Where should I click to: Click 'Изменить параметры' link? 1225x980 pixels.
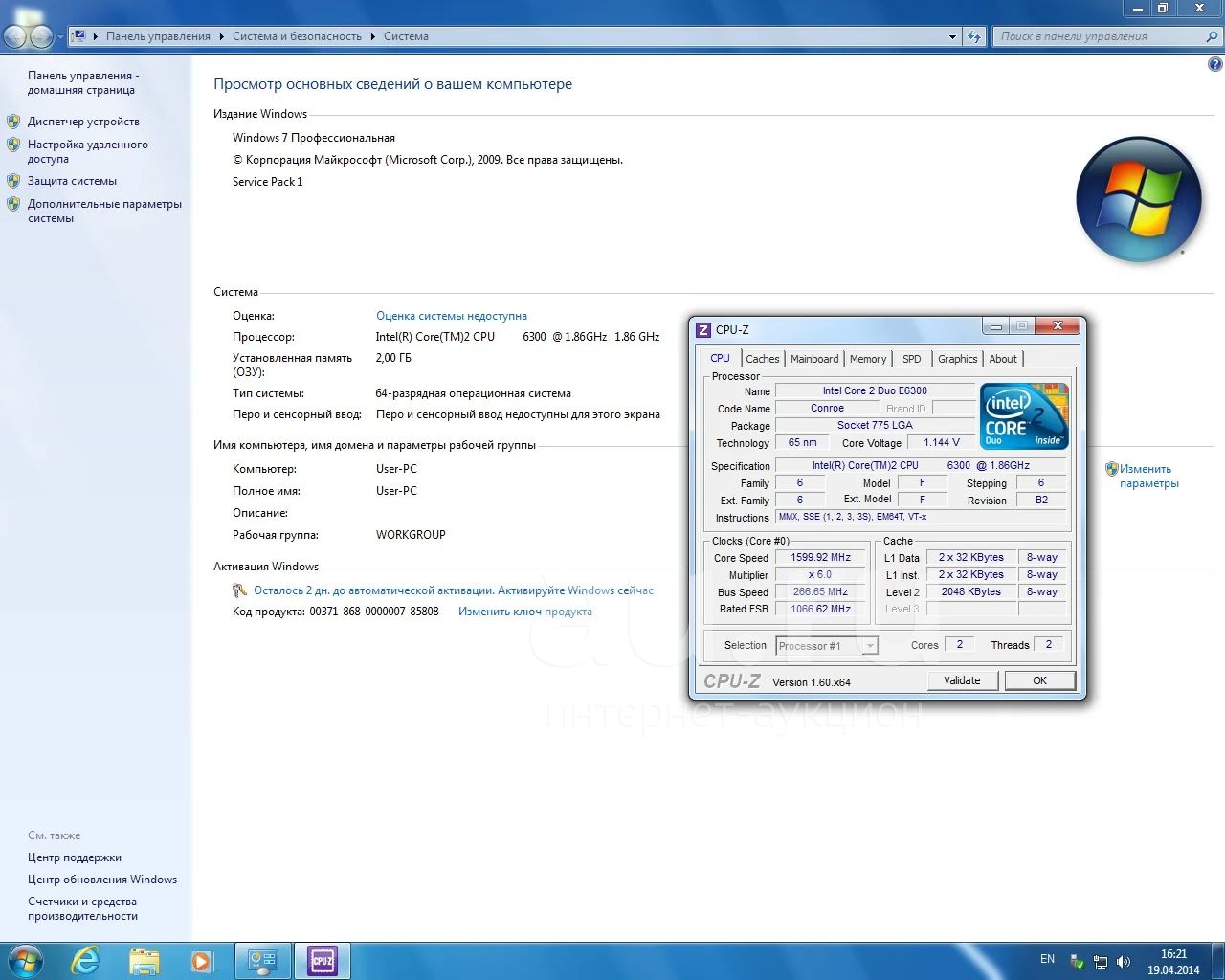pos(1149,476)
